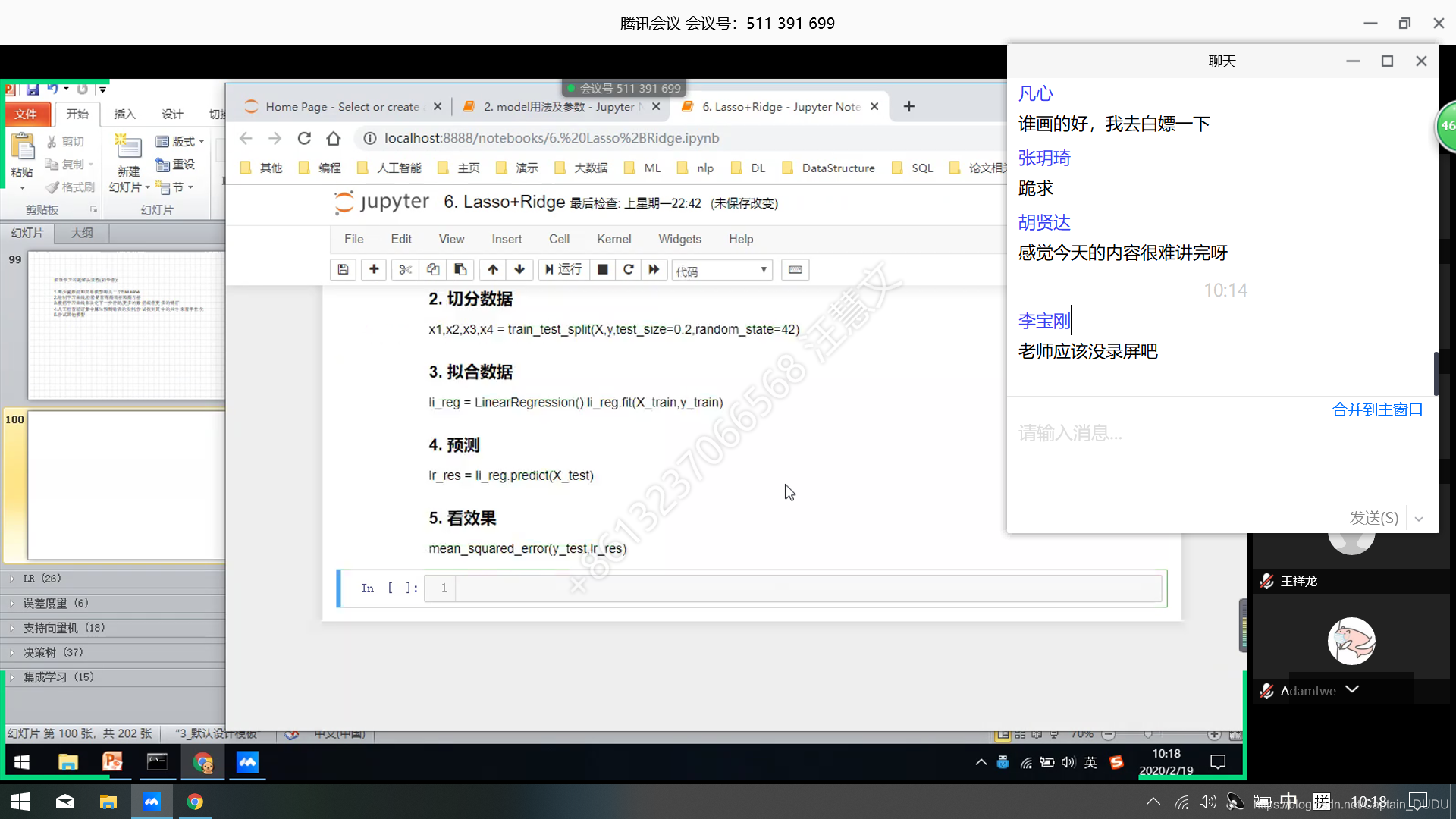Open the send options dropdown arrow

[1419, 519]
